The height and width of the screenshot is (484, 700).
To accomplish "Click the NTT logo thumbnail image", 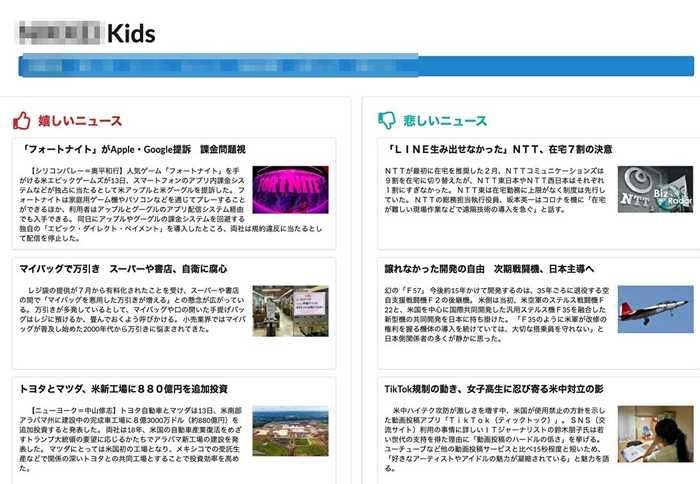I will coord(654,190).
